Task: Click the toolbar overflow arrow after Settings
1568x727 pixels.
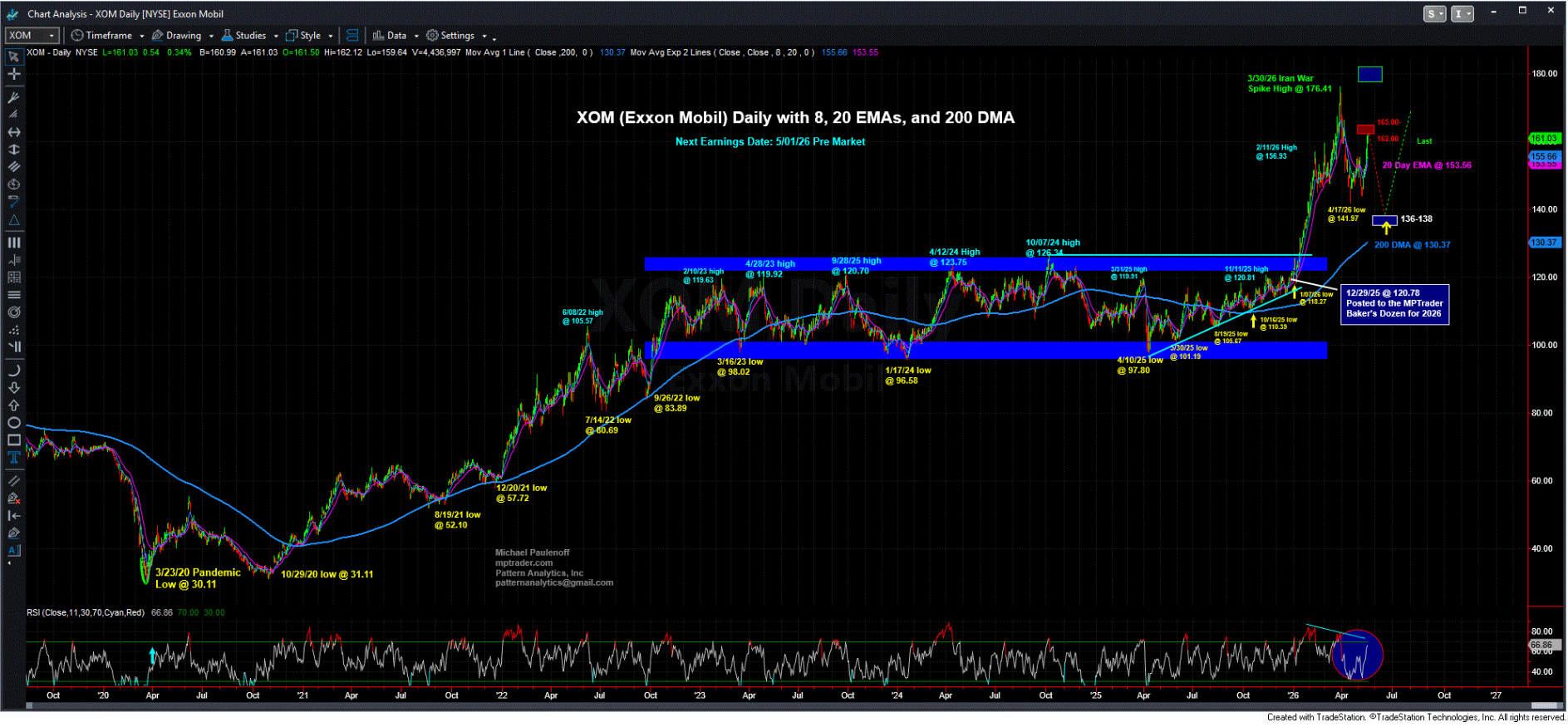Action: pos(494,38)
